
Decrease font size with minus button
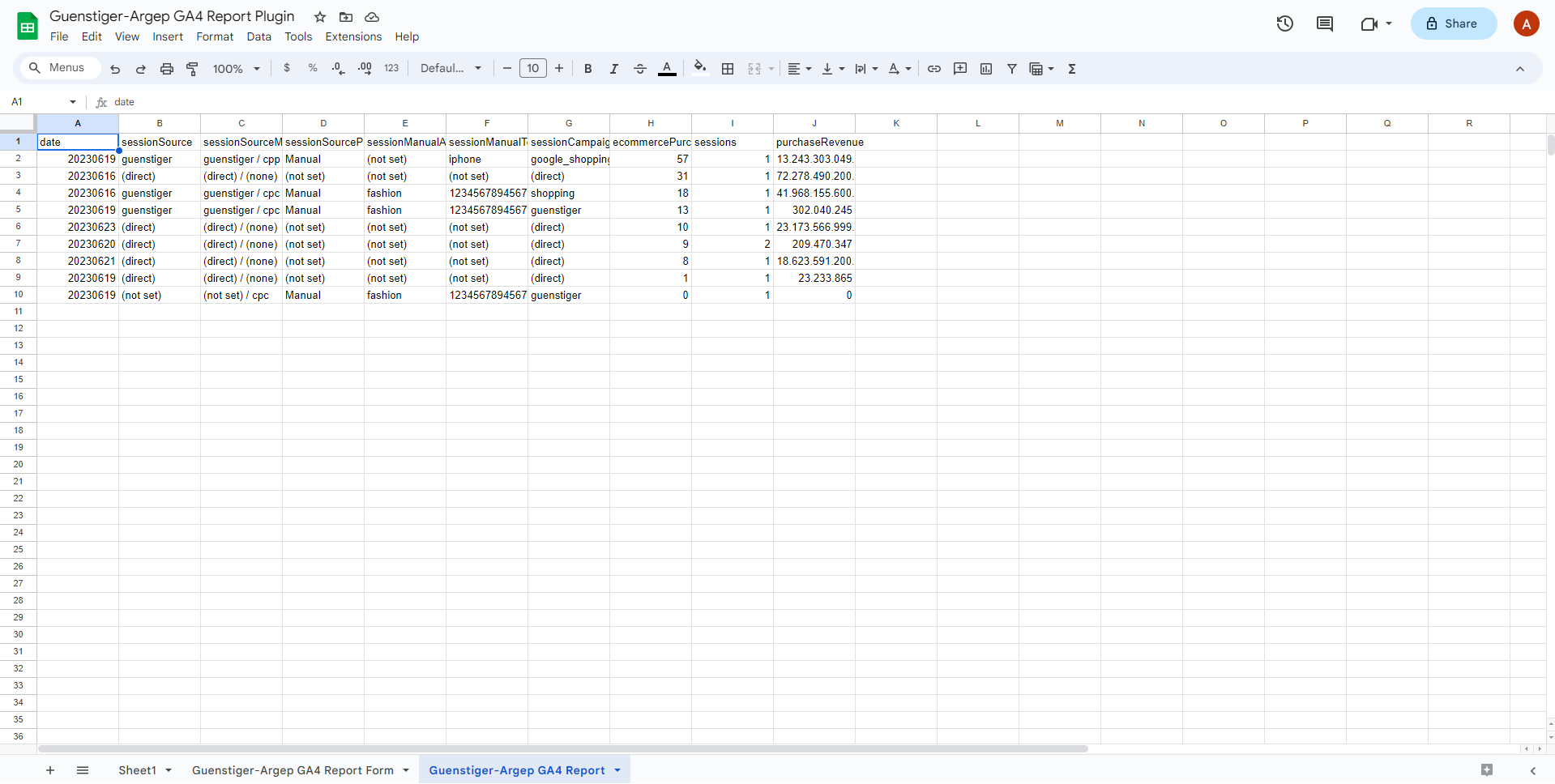(x=507, y=69)
